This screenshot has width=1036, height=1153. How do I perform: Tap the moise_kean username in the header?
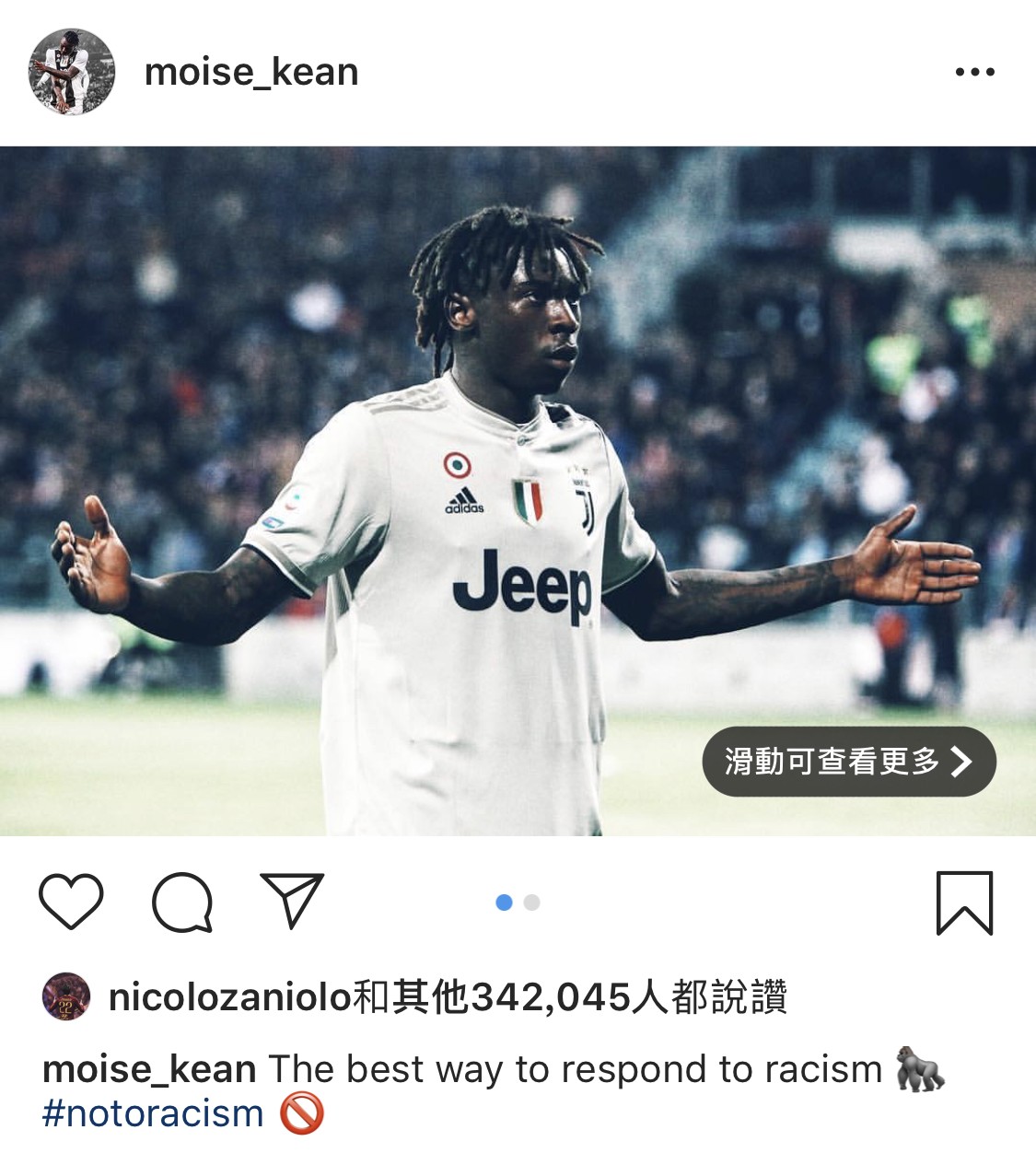click(251, 72)
